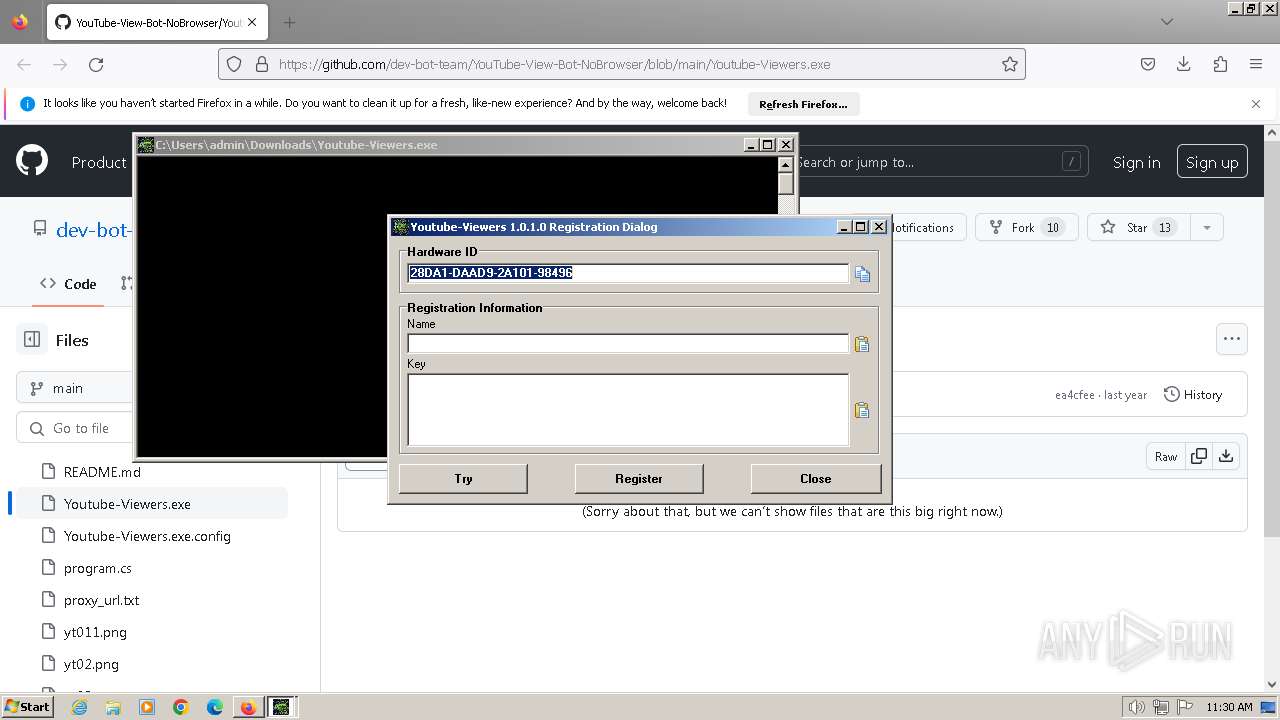Click the Refresh Firefox button
The height and width of the screenshot is (720, 1280).
[x=803, y=104]
